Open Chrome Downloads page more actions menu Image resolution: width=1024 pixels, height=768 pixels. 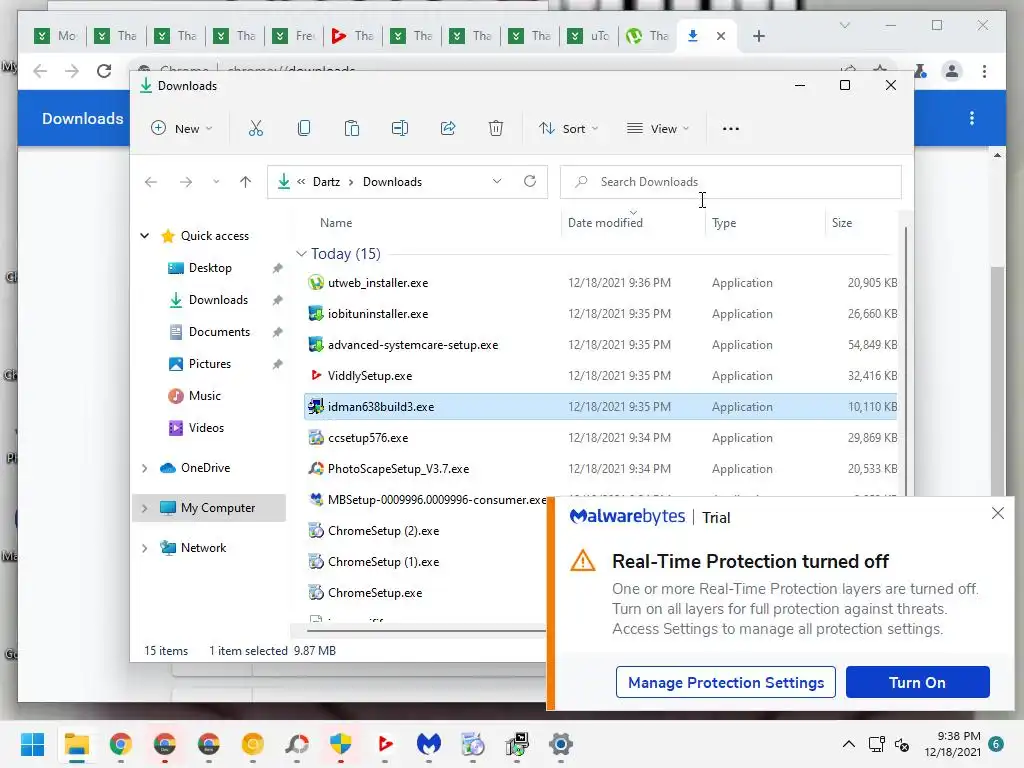(x=972, y=118)
